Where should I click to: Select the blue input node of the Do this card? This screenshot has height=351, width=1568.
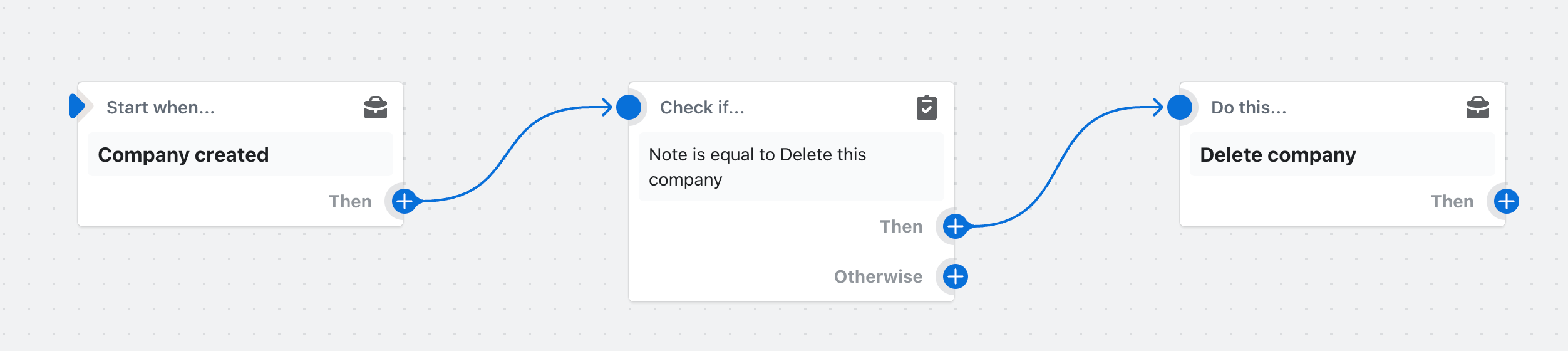click(1180, 107)
